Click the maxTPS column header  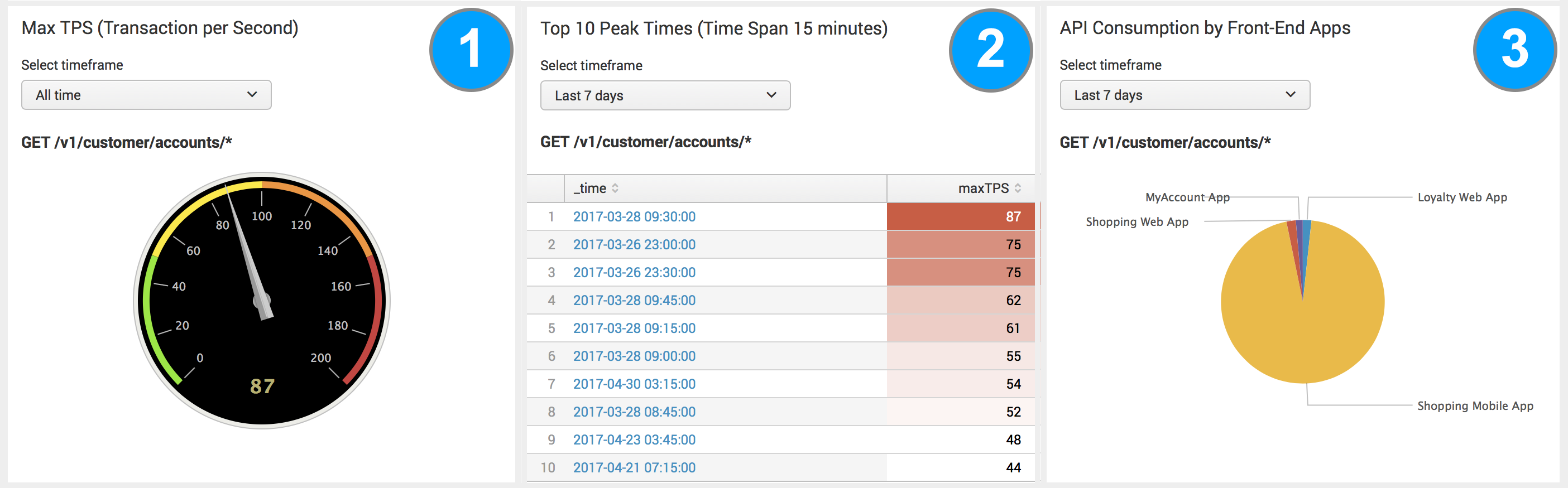pos(961,189)
